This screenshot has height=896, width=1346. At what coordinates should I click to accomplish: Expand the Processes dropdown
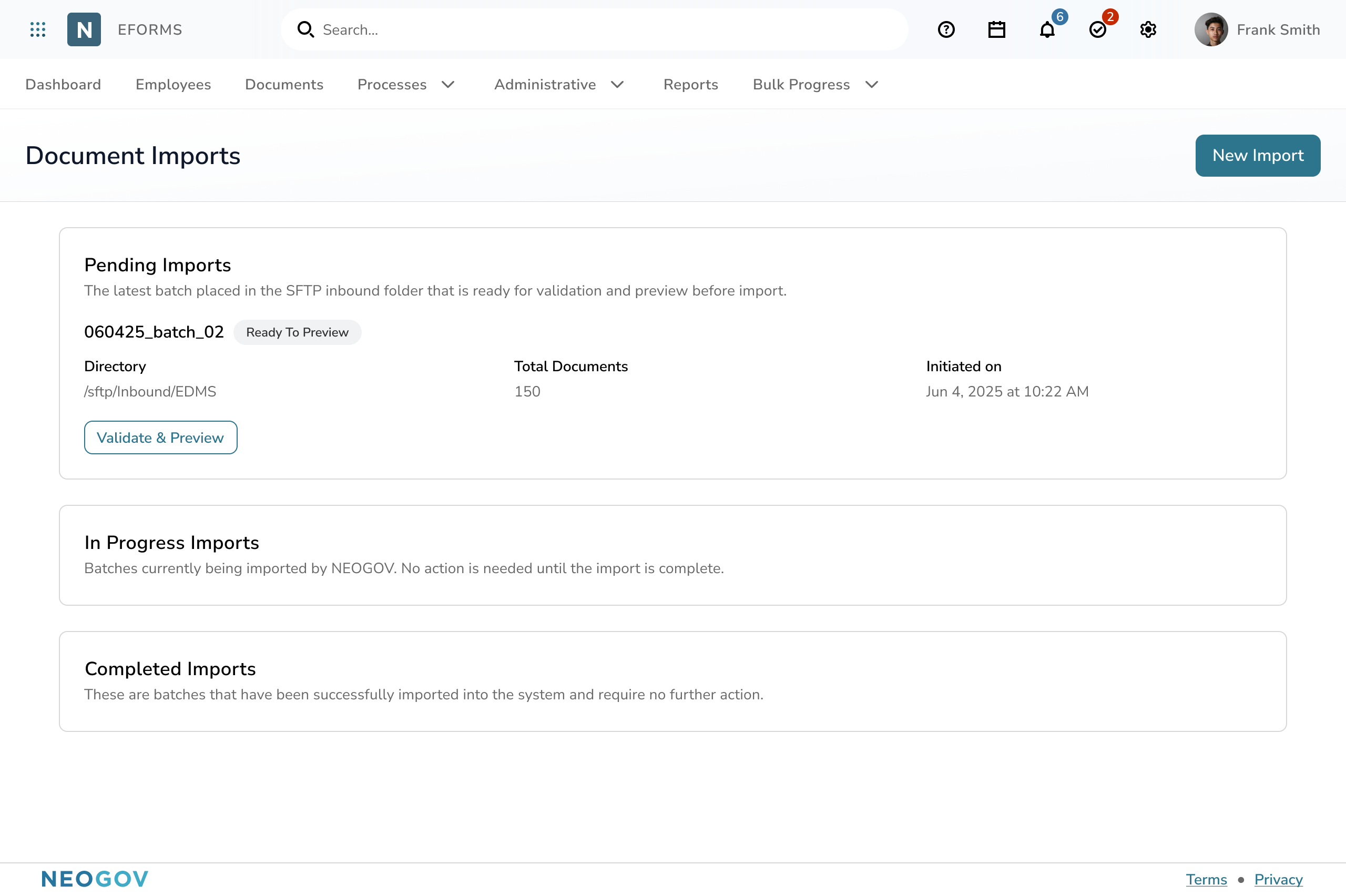(405, 84)
